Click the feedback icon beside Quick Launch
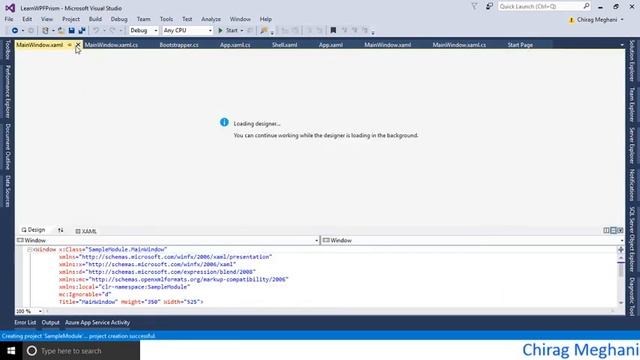640x360 pixels. [489, 7]
